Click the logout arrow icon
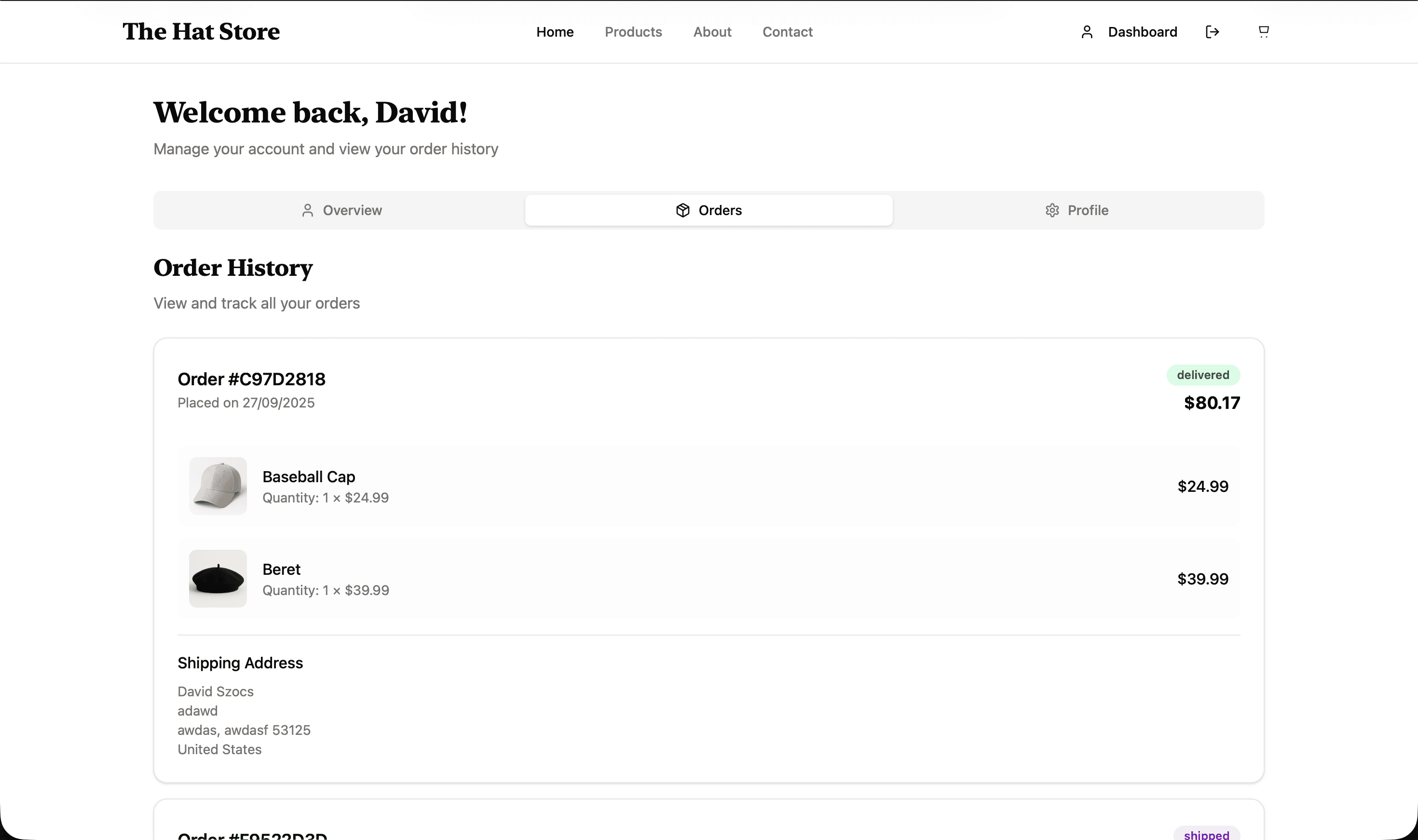This screenshot has width=1418, height=840. click(x=1212, y=32)
